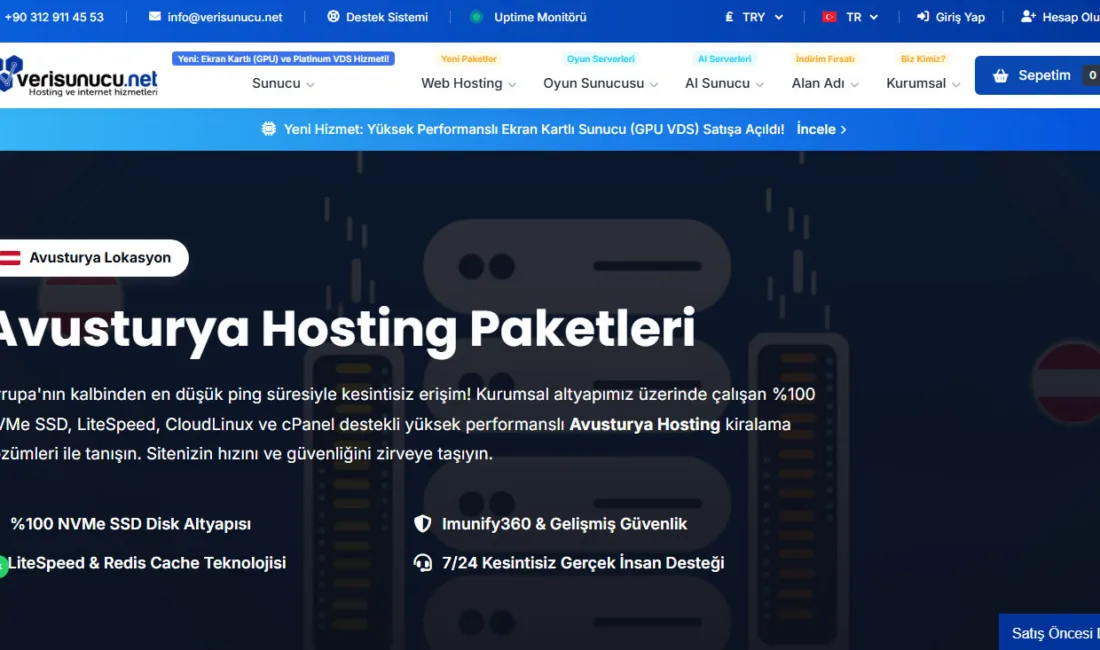
Task: Click the Turkish flag icon
Action: [829, 17]
